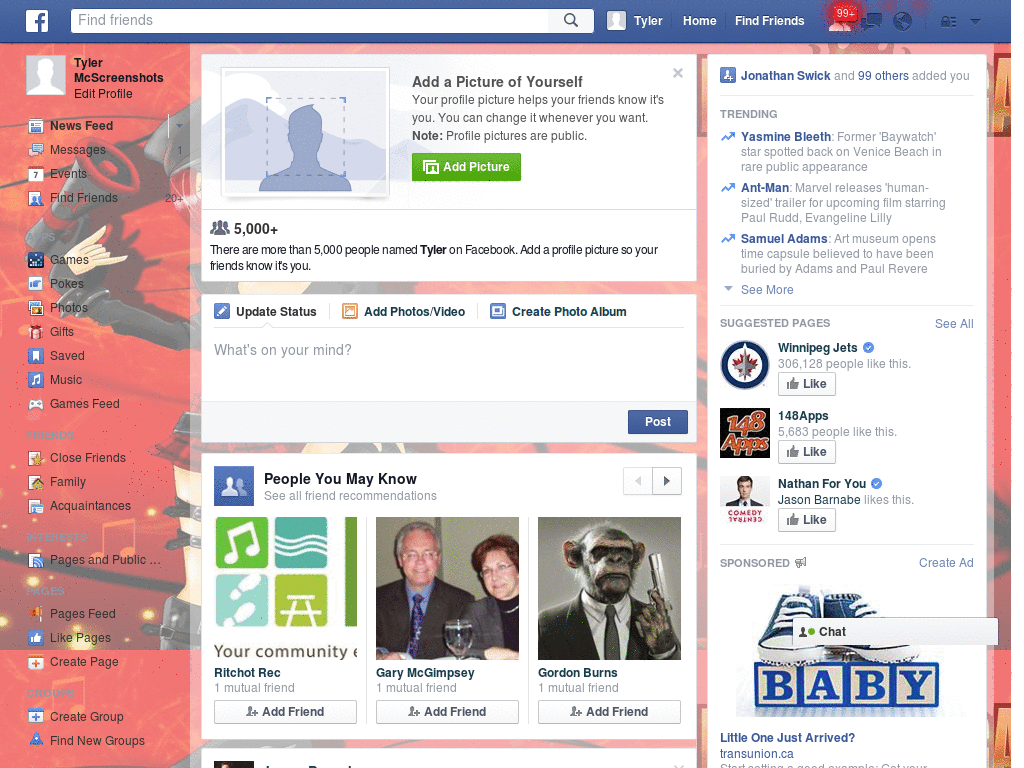Image resolution: width=1024 pixels, height=768 pixels.
Task: Open Games icon in sidebar
Action: tap(36, 259)
